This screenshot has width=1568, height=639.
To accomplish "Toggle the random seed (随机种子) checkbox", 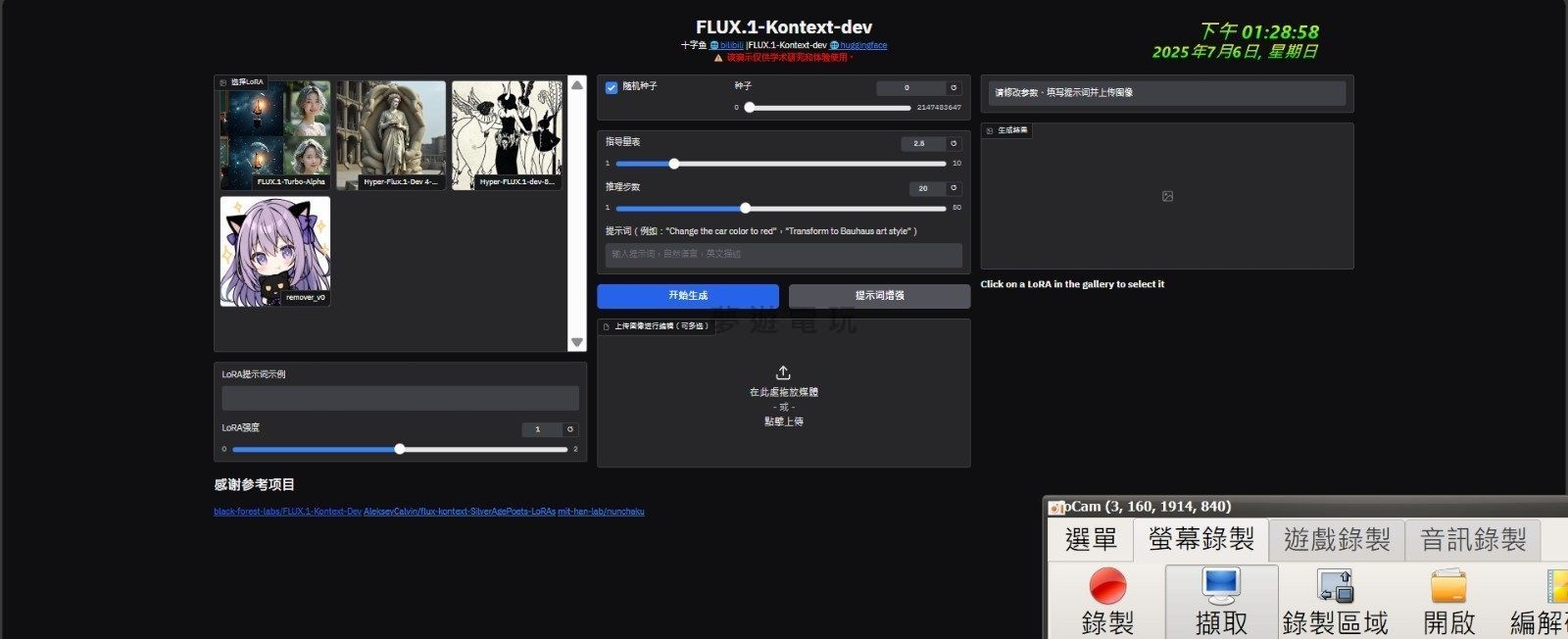I will tap(612, 87).
